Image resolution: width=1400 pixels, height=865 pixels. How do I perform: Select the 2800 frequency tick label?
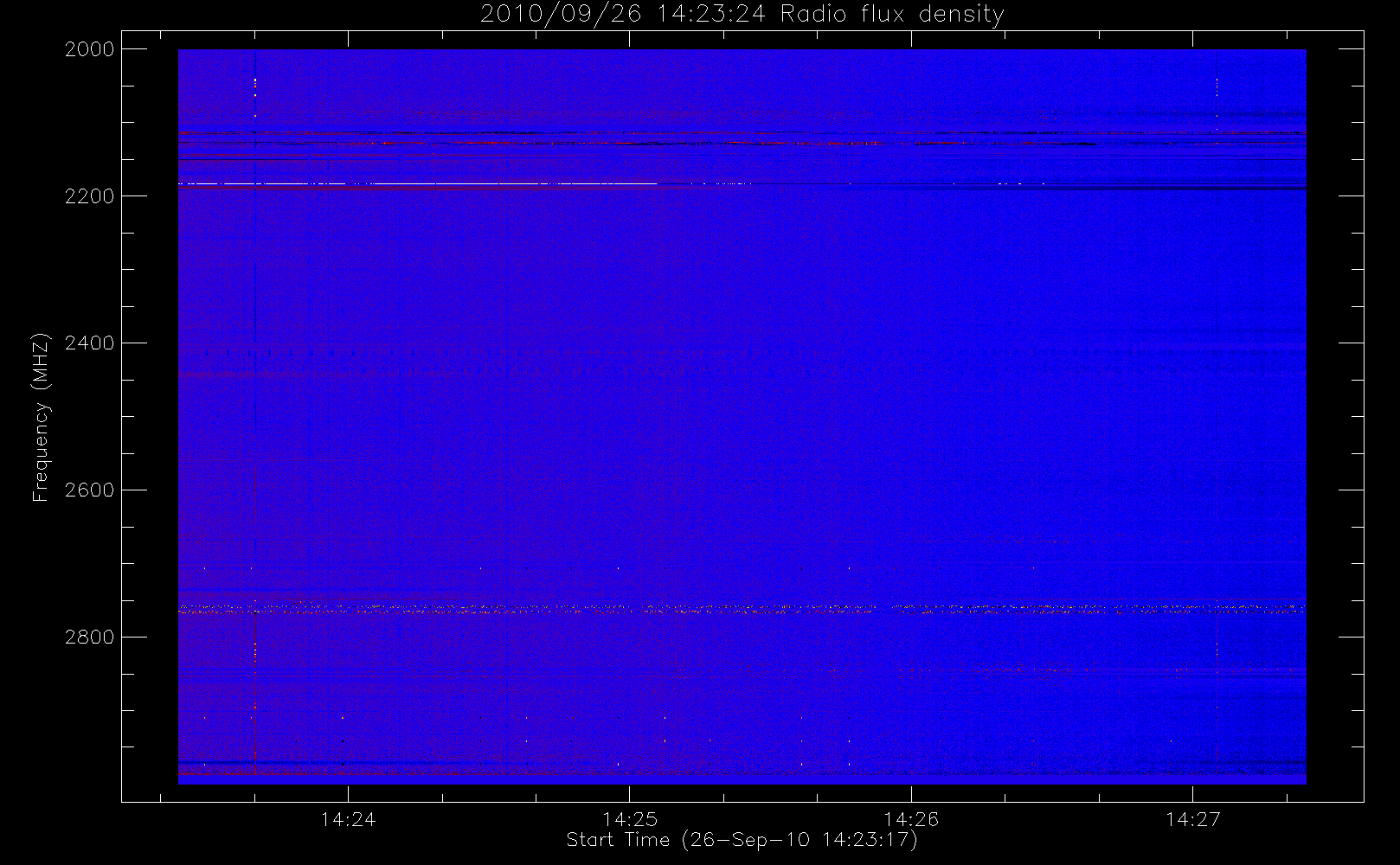point(90,638)
